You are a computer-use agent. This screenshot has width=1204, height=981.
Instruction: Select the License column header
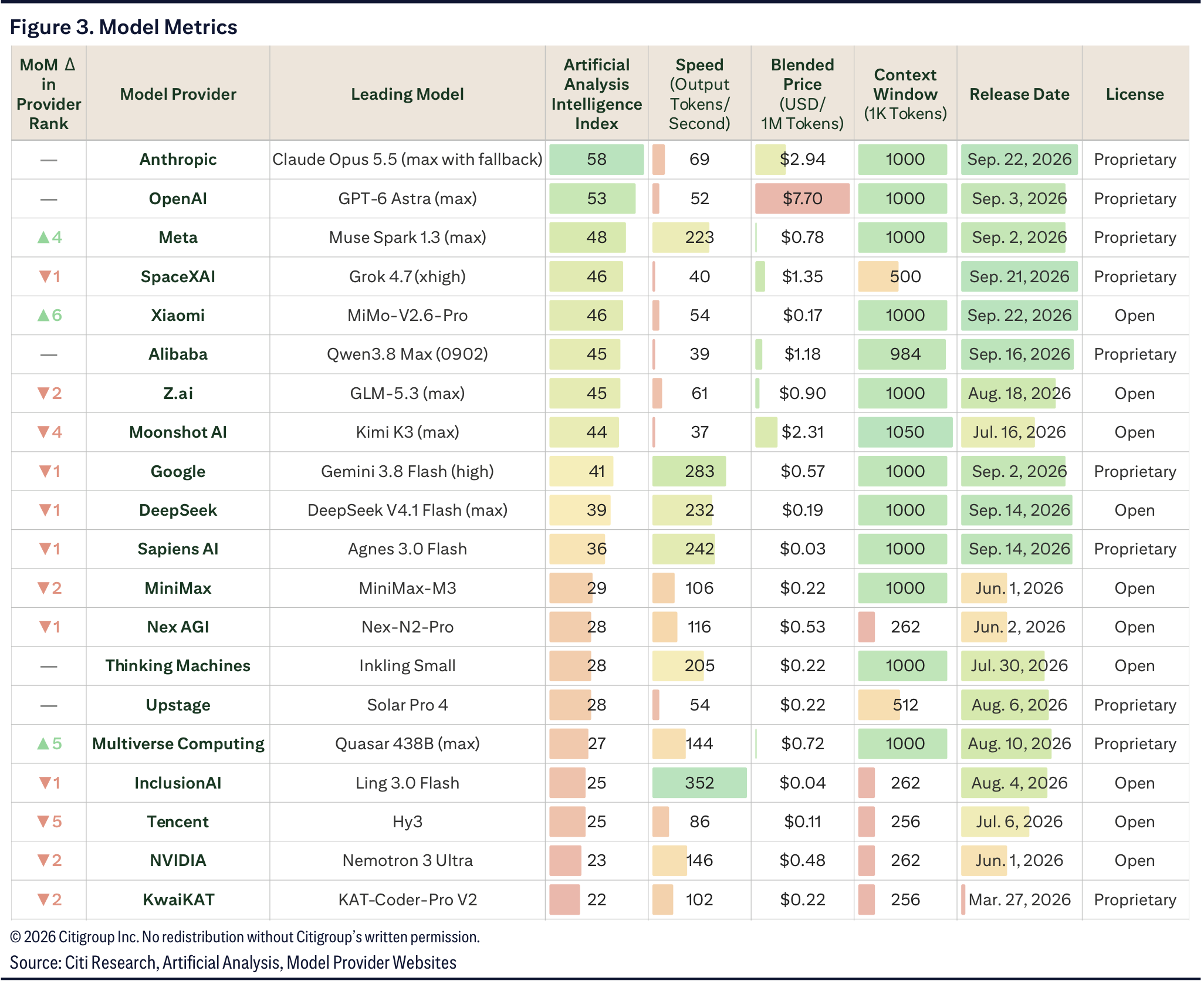point(1135,94)
